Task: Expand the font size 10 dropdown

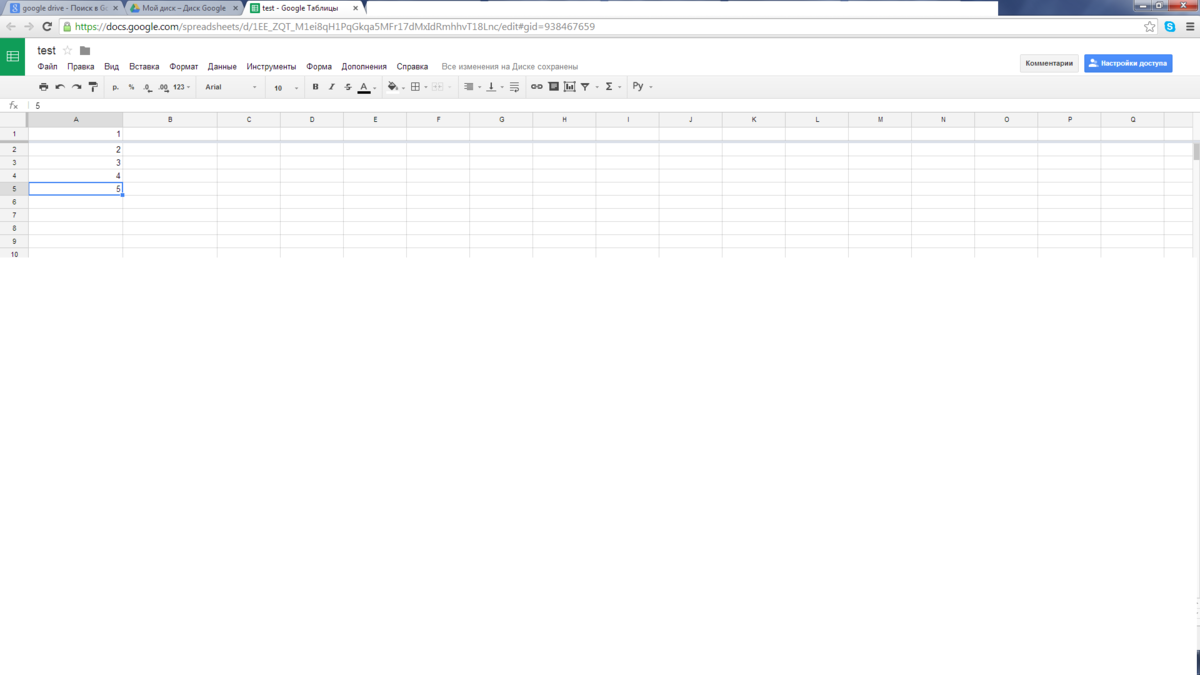Action: [286, 88]
